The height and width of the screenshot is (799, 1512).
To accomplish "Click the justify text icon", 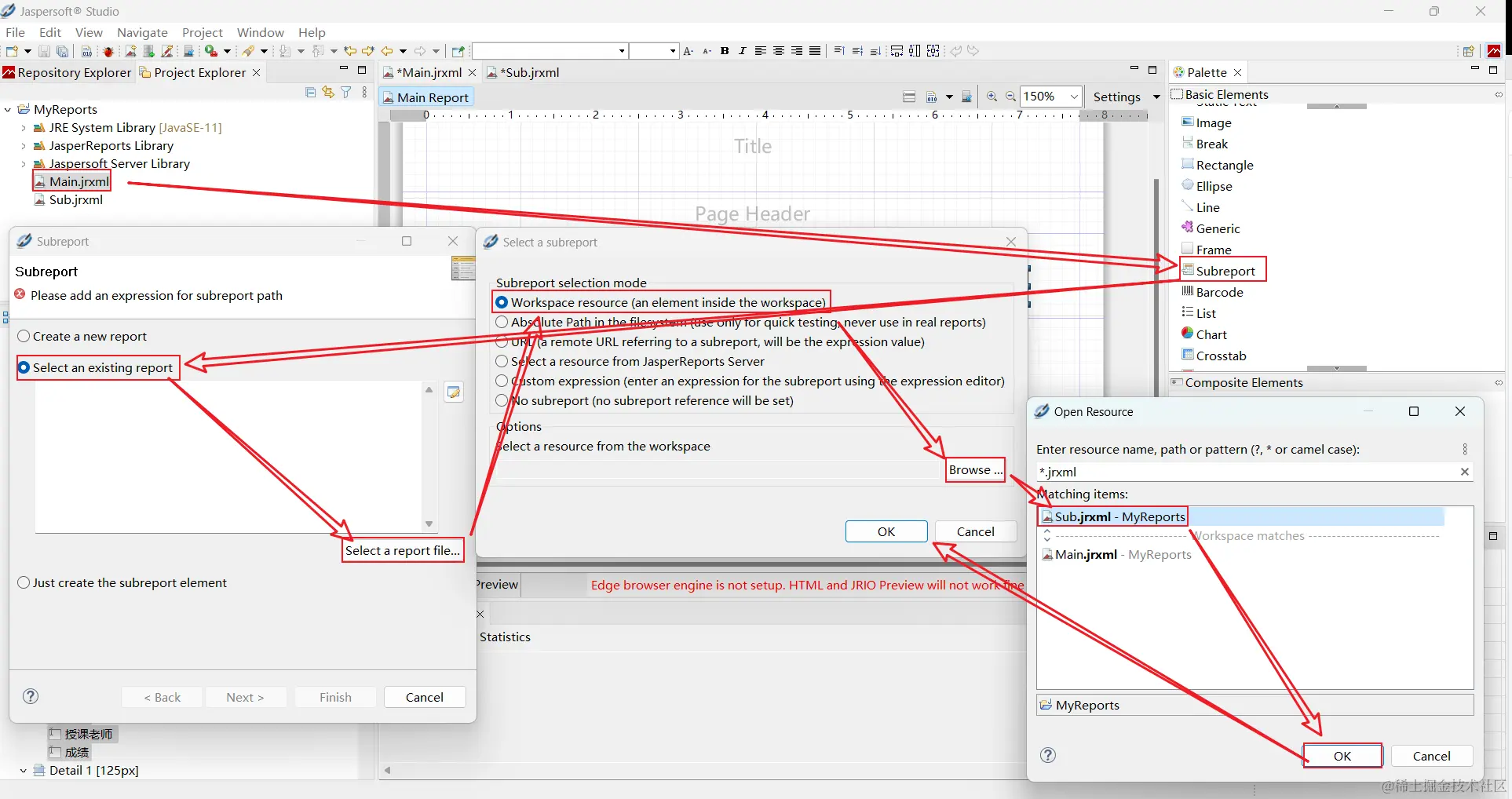I will 815,51.
